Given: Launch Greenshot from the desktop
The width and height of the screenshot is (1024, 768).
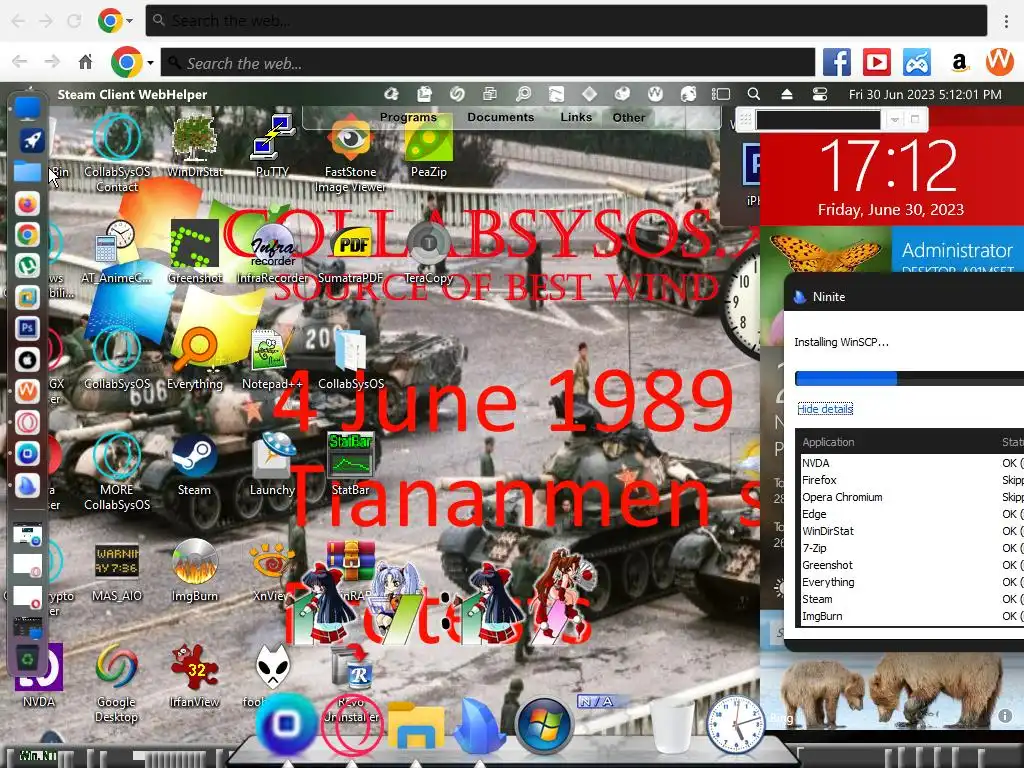Looking at the screenshot, I should pyautogui.click(x=195, y=252).
